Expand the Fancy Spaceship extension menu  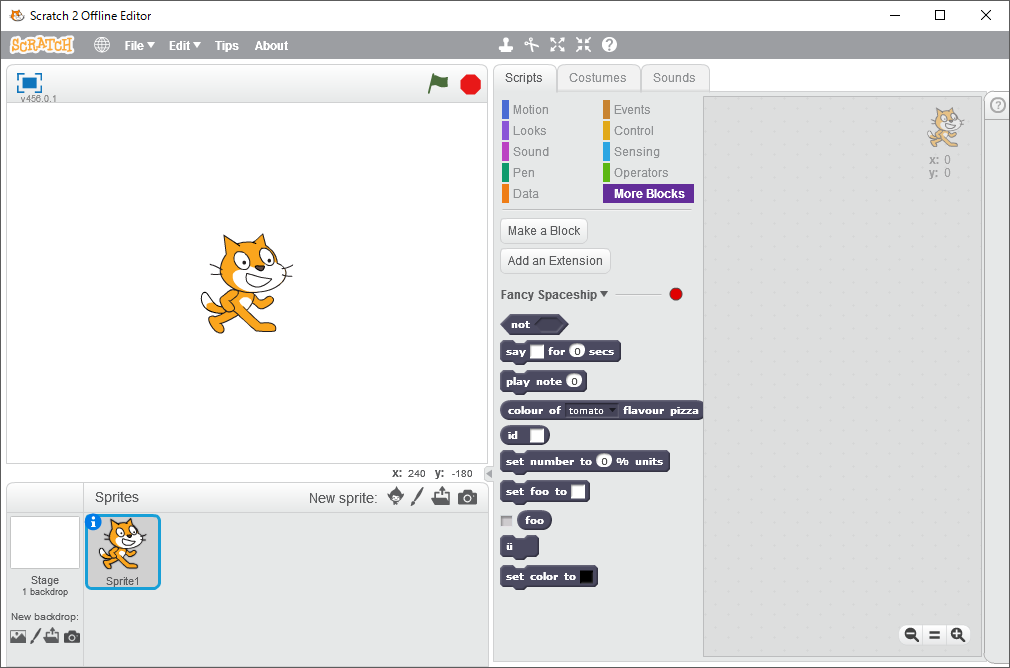(604, 295)
